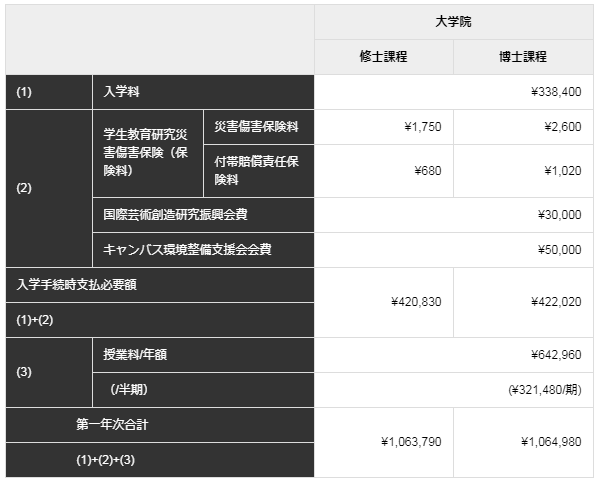Click the (1)+(2) label cell

pyautogui.click(x=160, y=320)
